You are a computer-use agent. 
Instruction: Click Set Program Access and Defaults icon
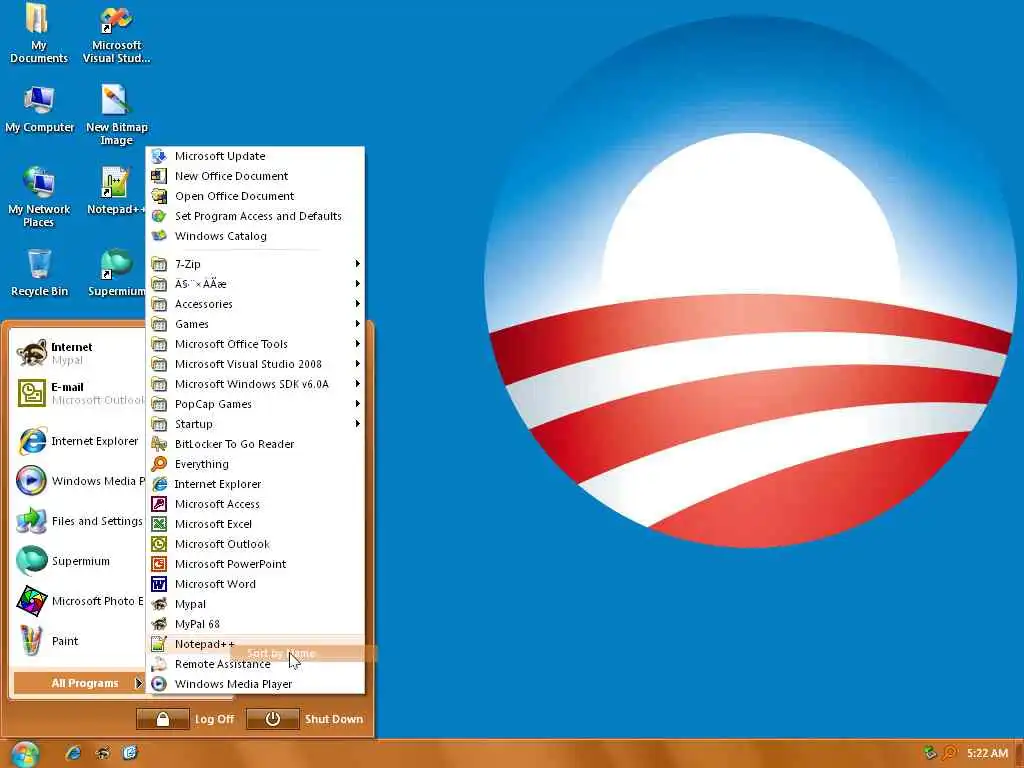pyautogui.click(x=159, y=216)
